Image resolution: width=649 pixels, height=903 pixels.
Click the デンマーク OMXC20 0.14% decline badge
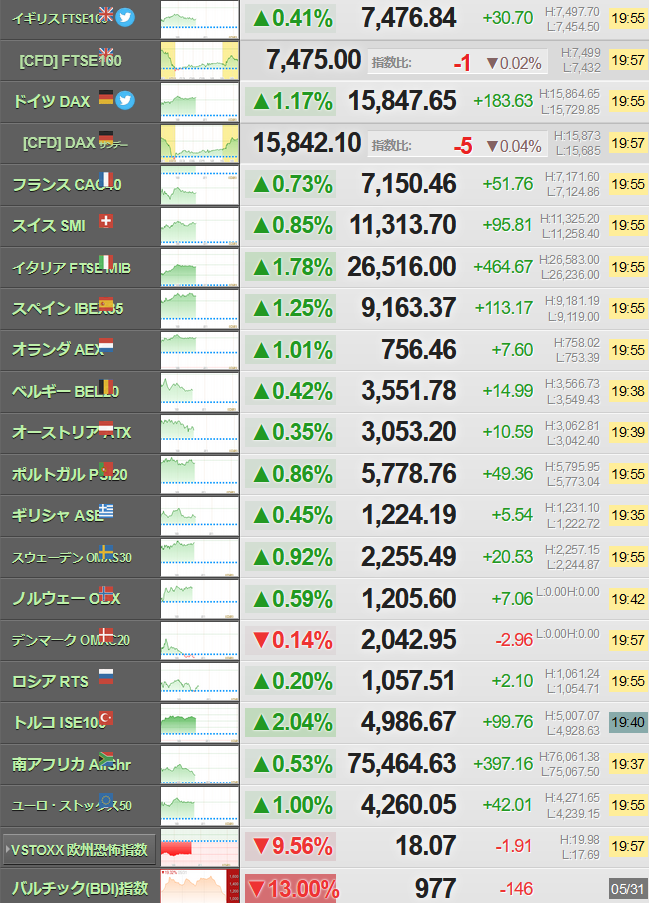290,640
